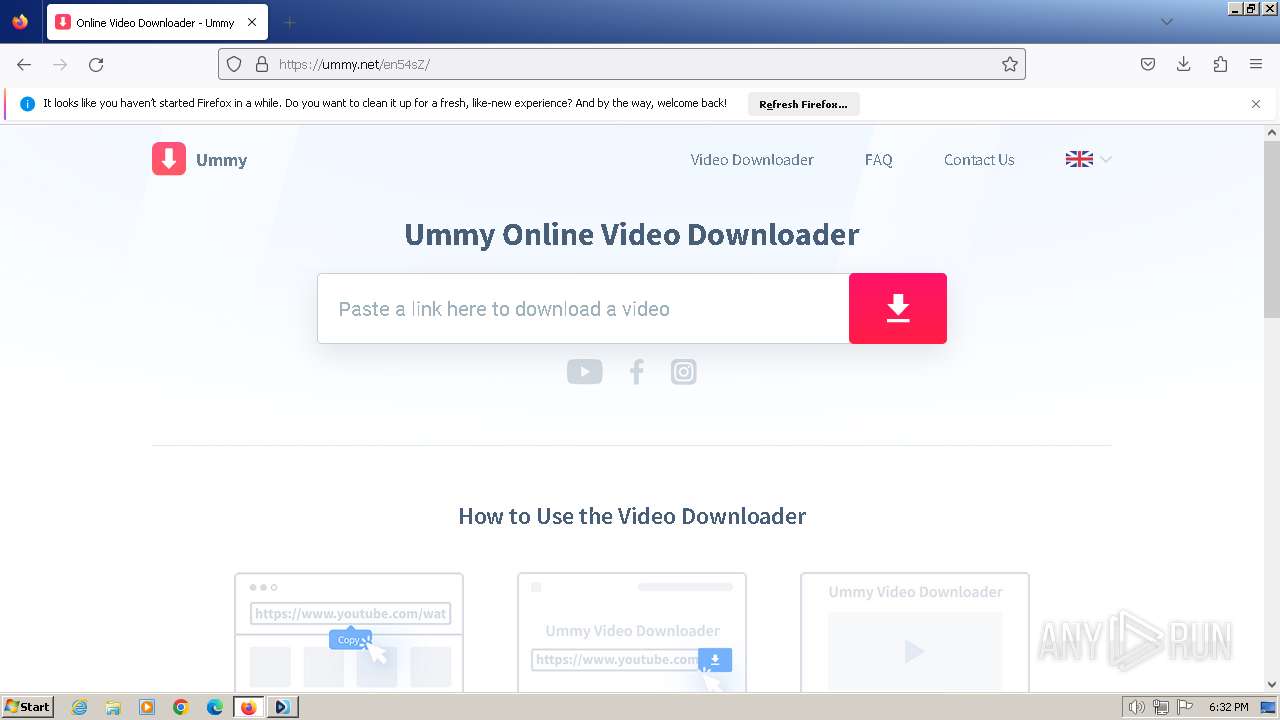1280x720 pixels.
Task: Click the third step video player illustration
Action: (x=915, y=632)
